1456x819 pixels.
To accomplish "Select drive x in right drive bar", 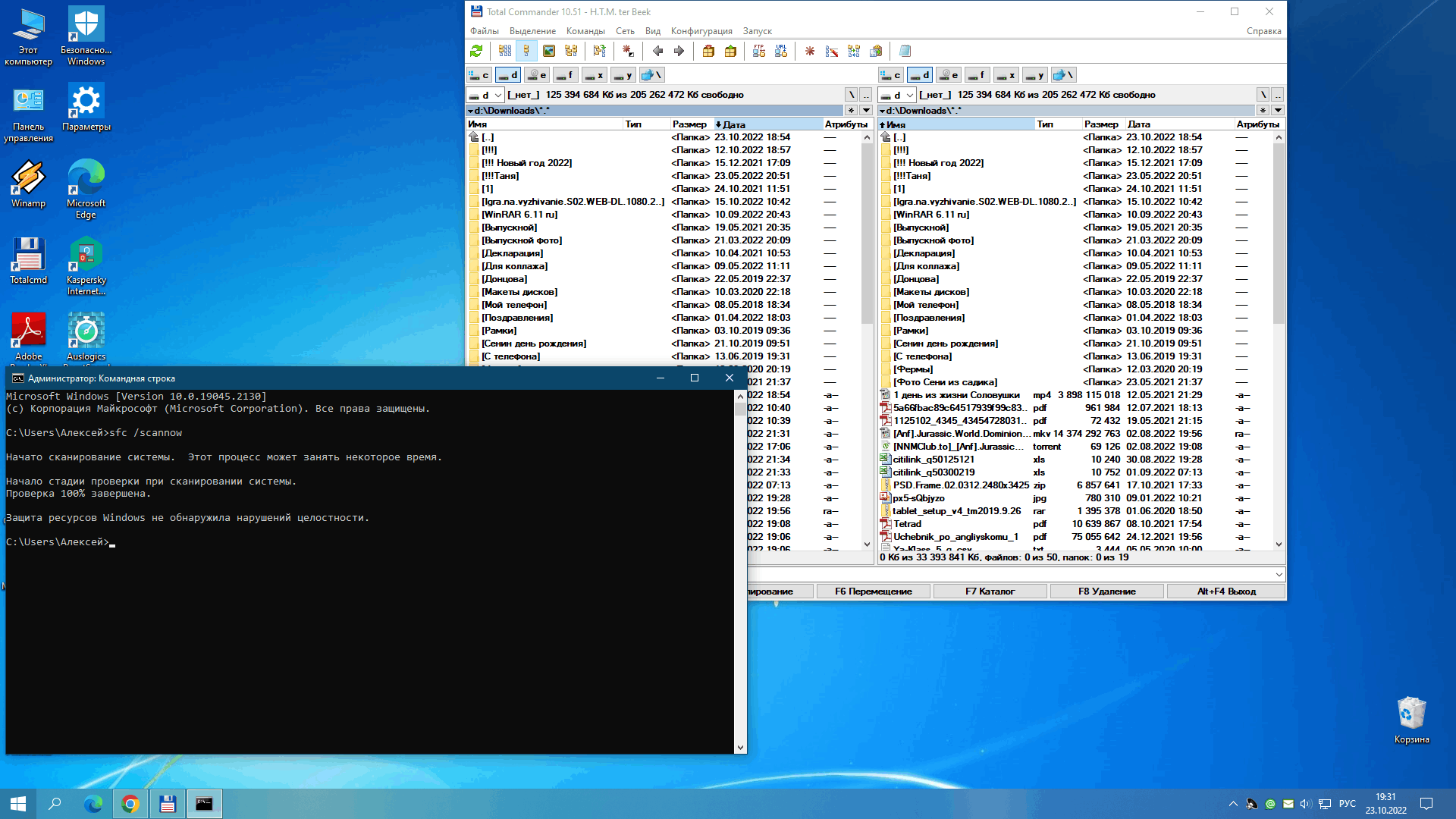I will [1006, 75].
